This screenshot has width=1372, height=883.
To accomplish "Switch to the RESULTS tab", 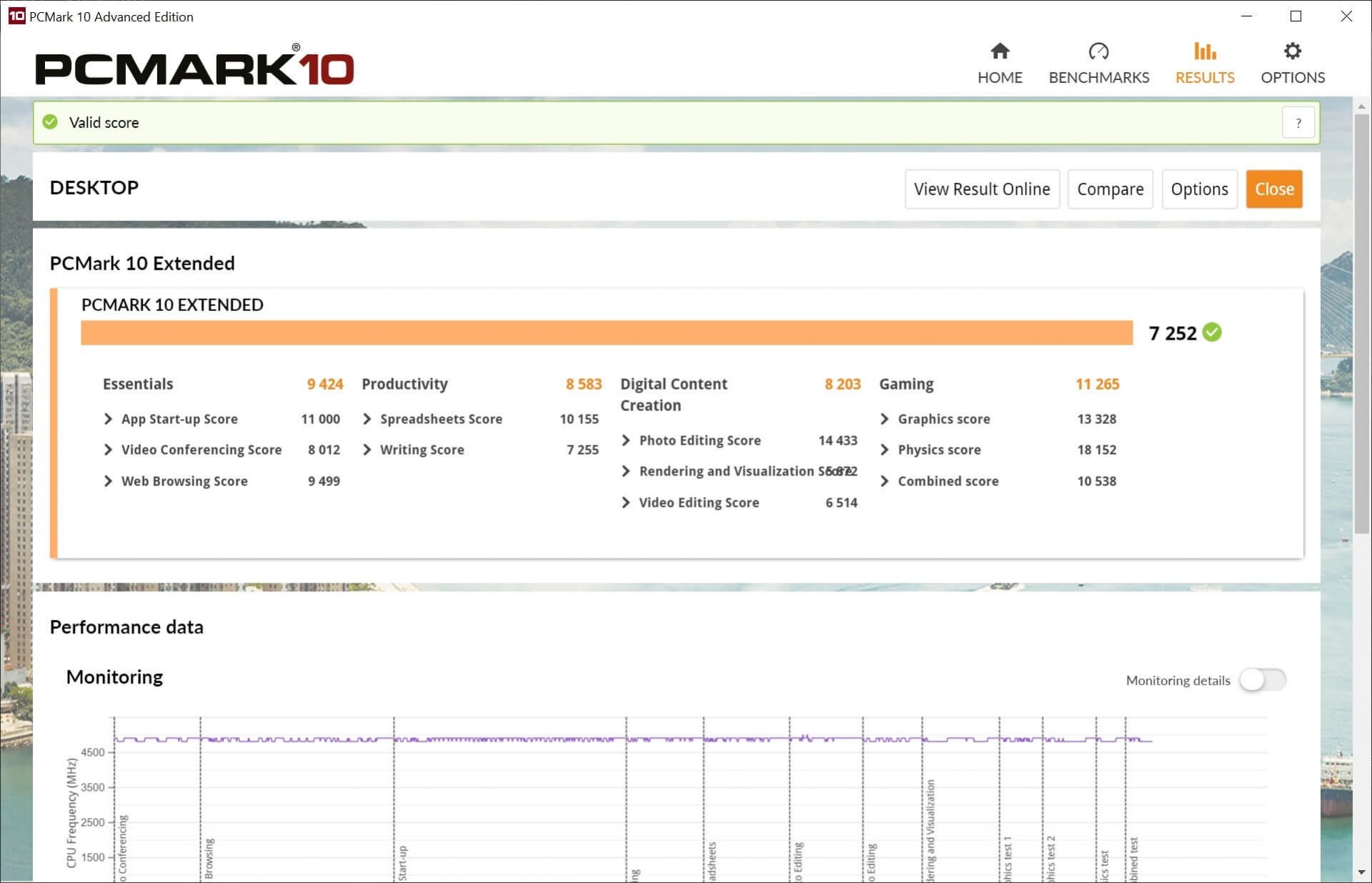I will click(x=1204, y=77).
